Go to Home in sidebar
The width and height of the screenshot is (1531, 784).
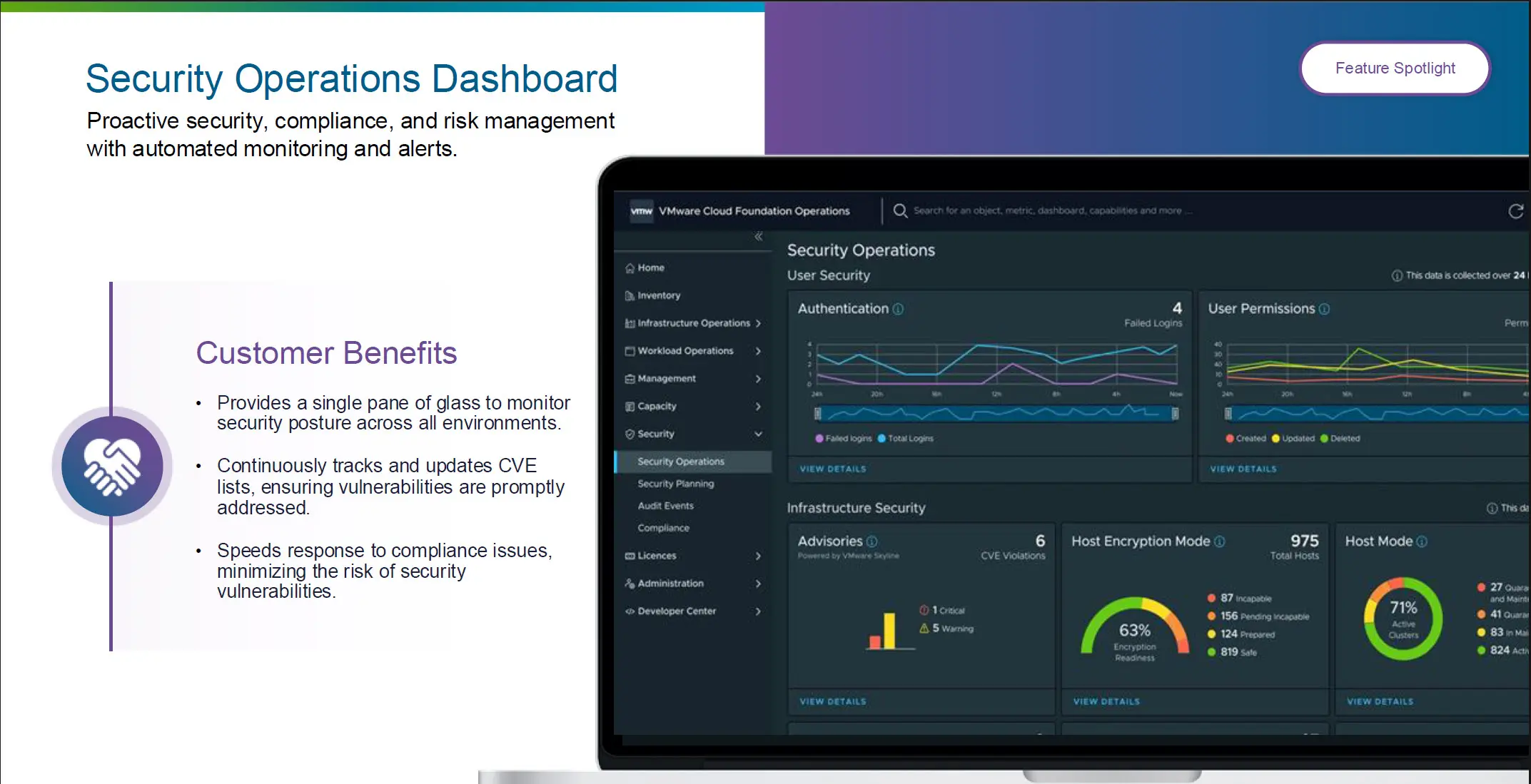click(x=651, y=268)
